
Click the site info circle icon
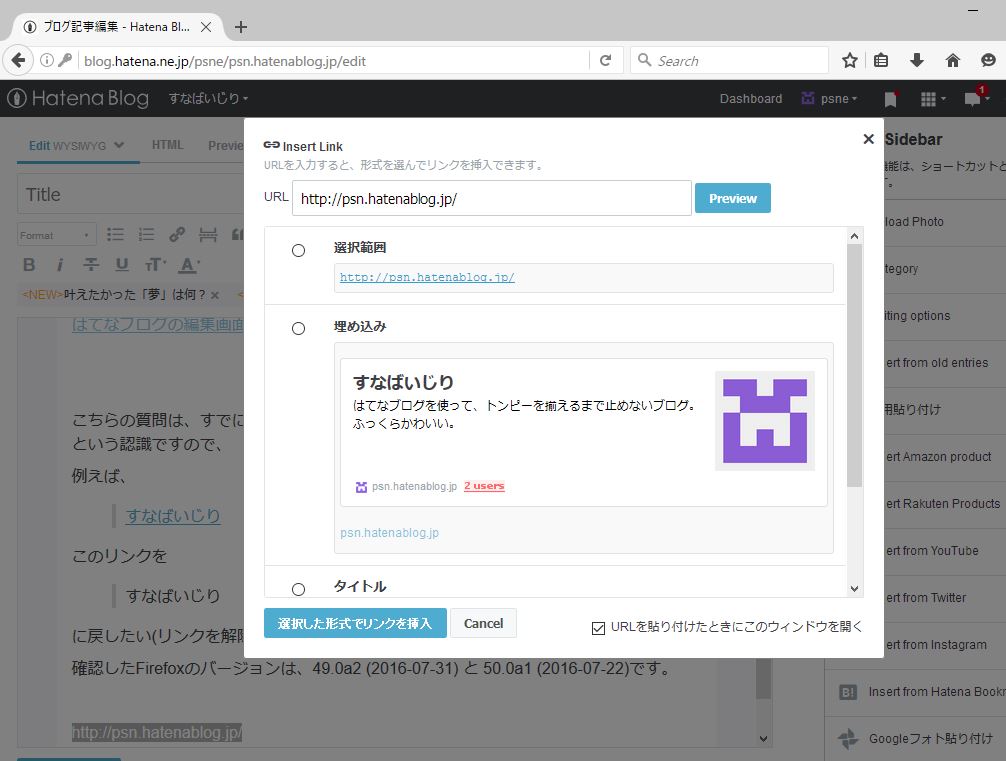pyautogui.click(x=47, y=60)
